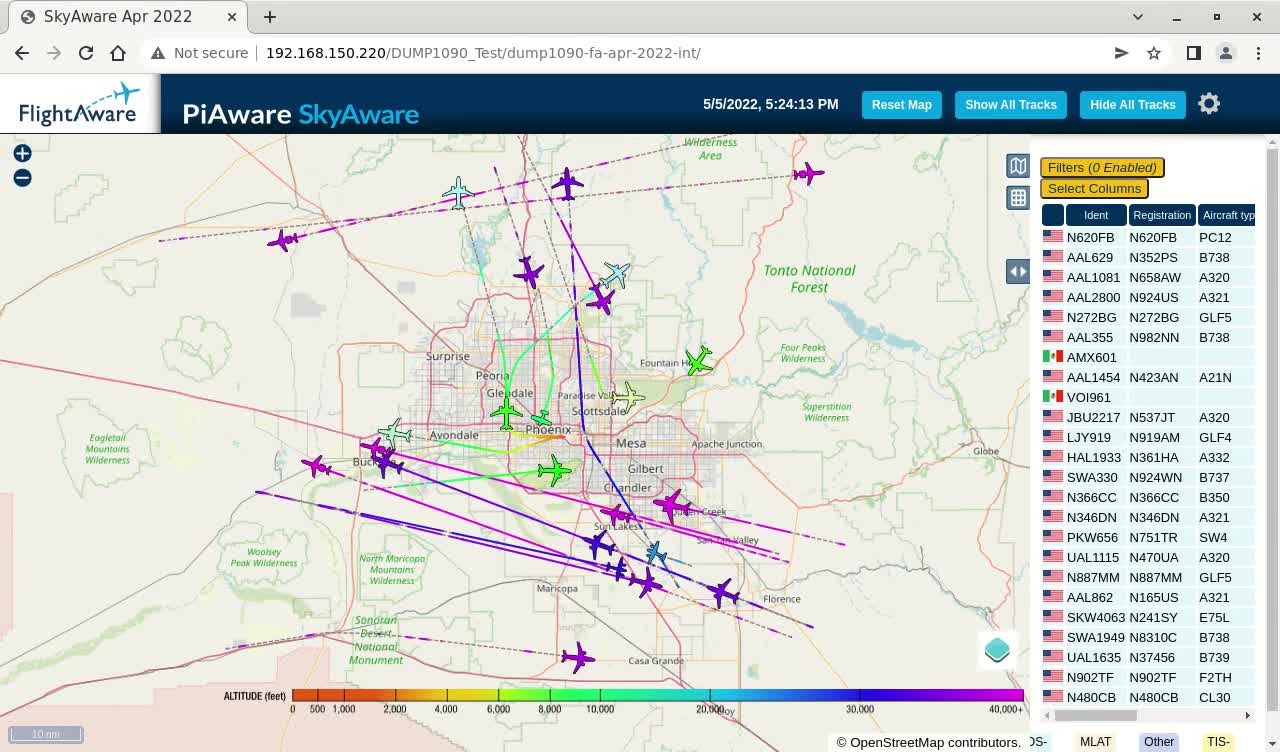
Task: Open a new browser tab
Action: coord(270,17)
